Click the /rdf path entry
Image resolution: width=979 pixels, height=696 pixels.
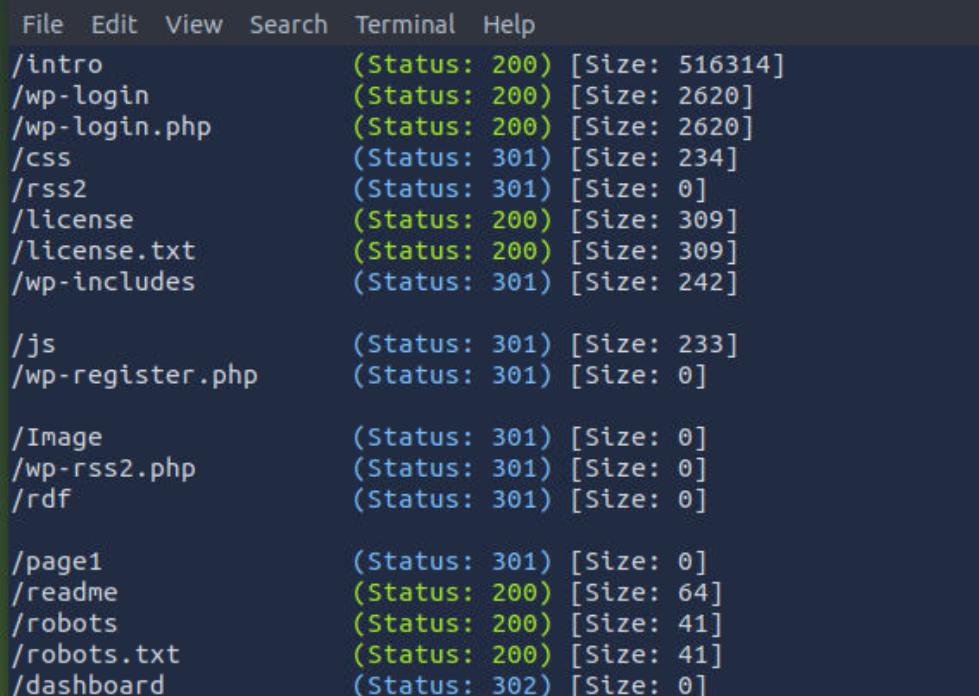[x=41, y=499]
